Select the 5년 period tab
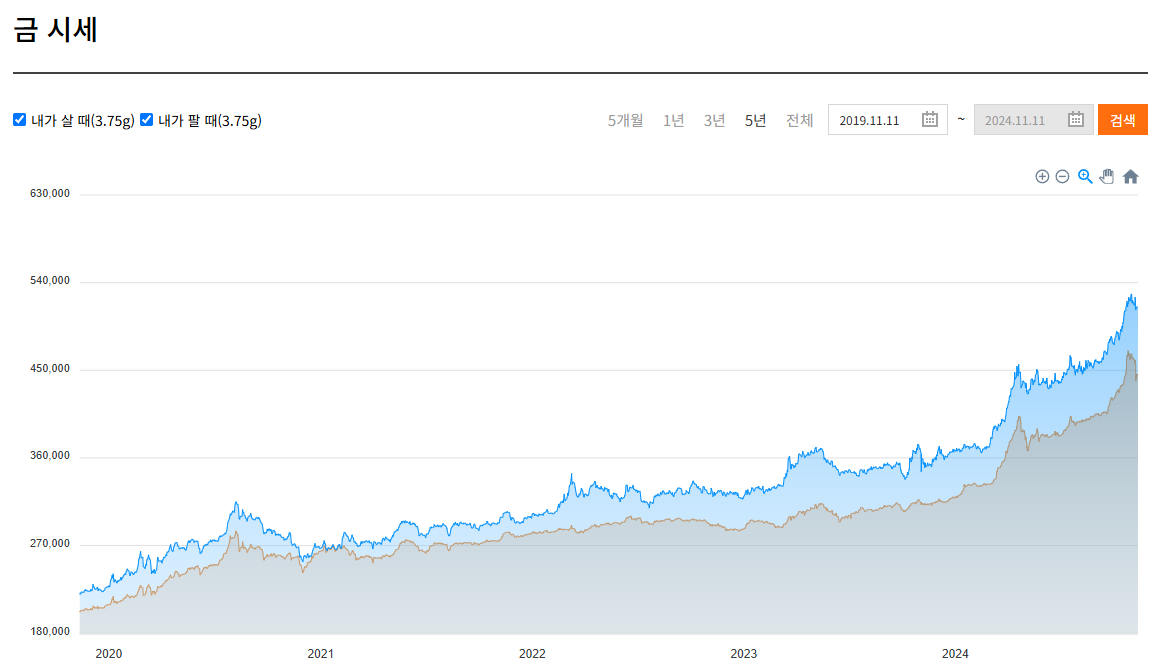Image resolution: width=1159 pixels, height=671 pixels. (x=755, y=120)
